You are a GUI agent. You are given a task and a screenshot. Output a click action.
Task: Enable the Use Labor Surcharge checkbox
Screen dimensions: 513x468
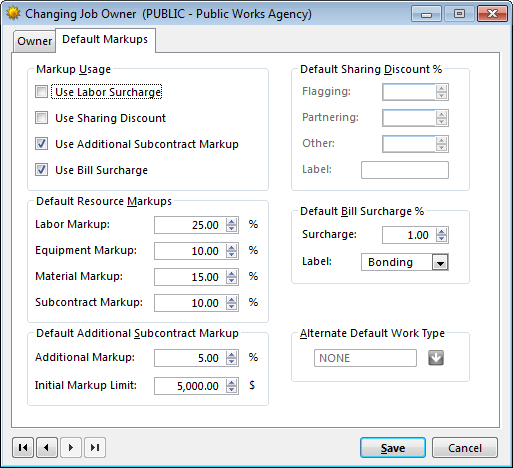(41, 92)
